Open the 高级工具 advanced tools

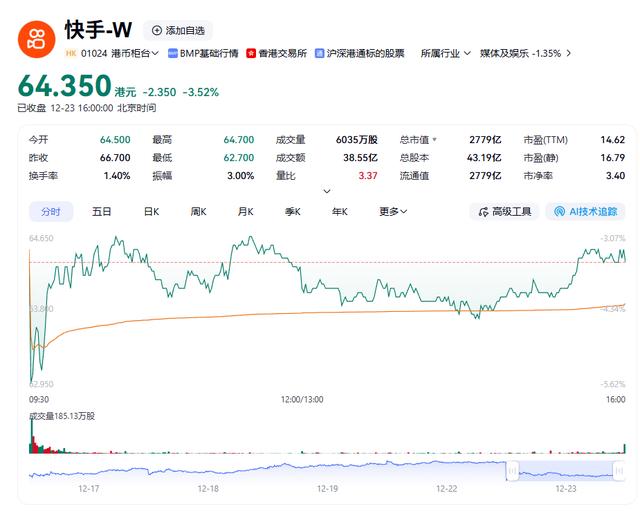tap(505, 211)
